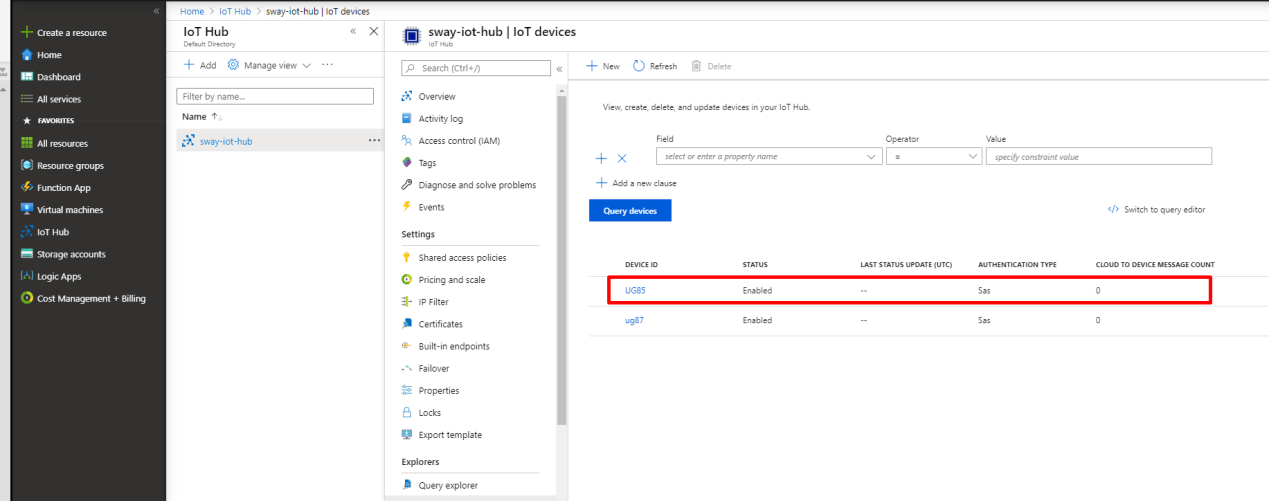Open Diagnose and solve problems
The width and height of the screenshot is (1269, 501).
[x=477, y=185]
